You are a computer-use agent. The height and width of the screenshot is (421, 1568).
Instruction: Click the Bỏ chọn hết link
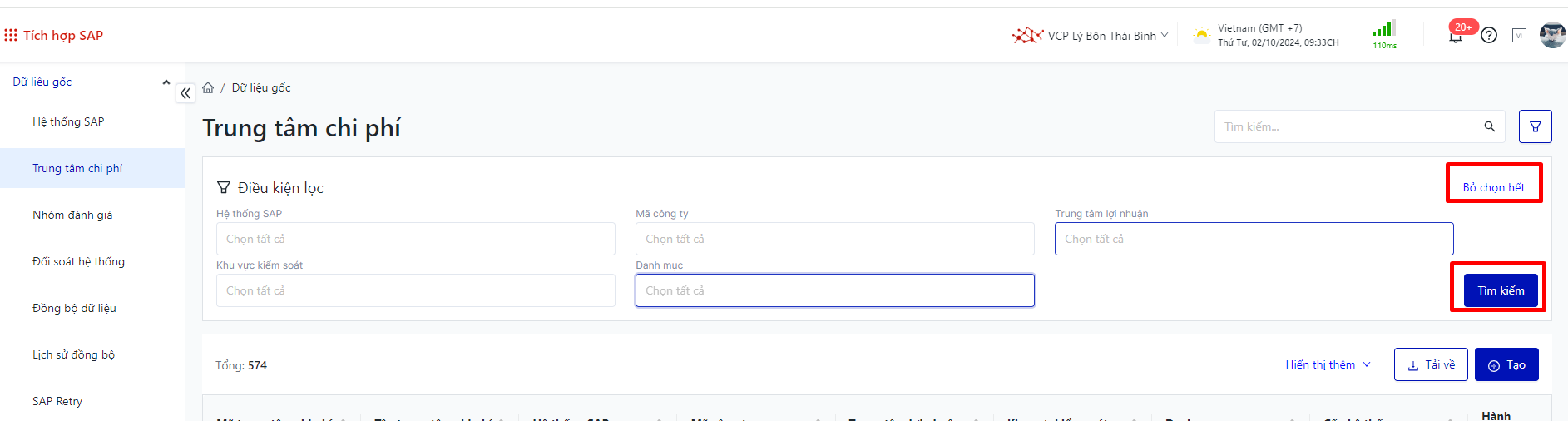1493,187
